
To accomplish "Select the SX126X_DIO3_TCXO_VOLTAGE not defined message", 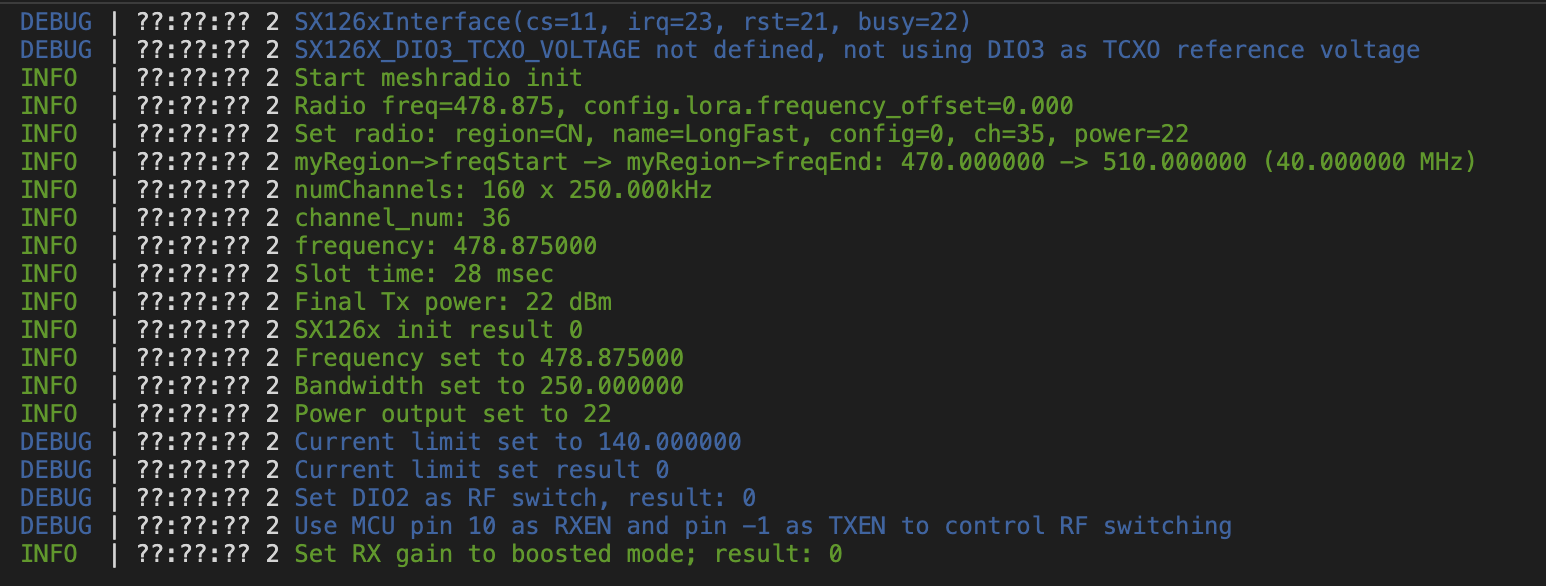I will (x=856, y=50).
